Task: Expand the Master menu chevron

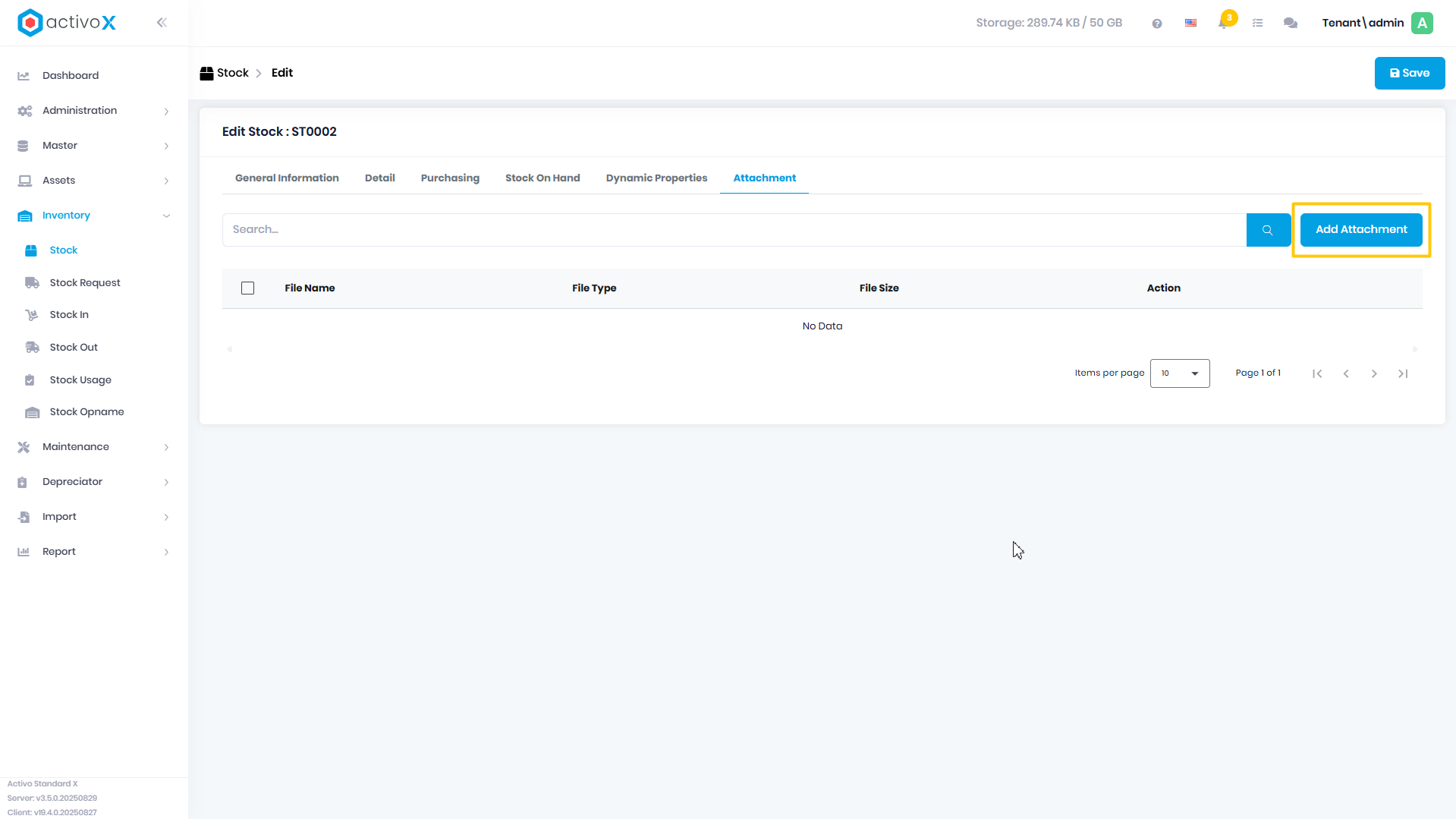Action: pos(166,146)
